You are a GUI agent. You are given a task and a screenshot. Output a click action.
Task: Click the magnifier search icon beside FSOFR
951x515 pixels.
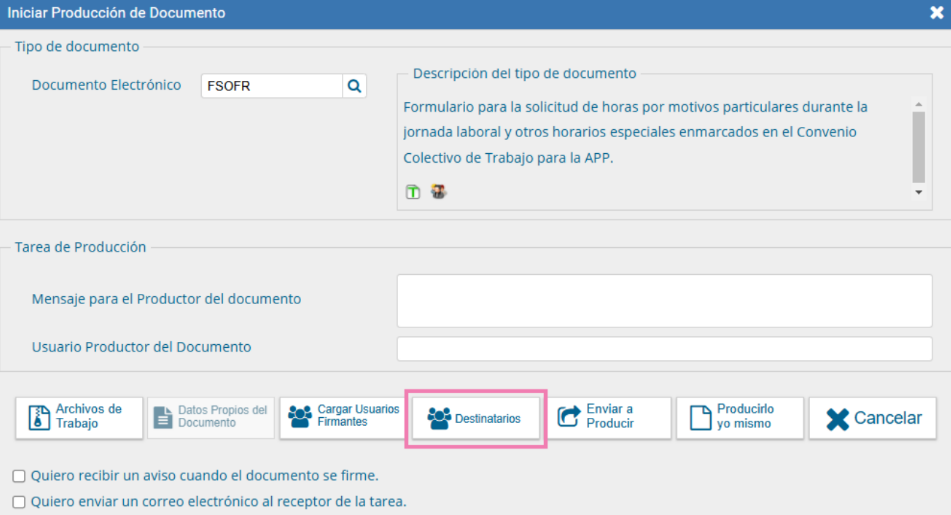point(354,86)
